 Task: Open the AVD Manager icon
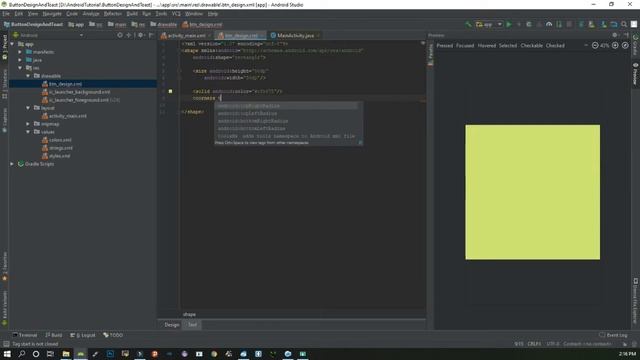[591, 24]
